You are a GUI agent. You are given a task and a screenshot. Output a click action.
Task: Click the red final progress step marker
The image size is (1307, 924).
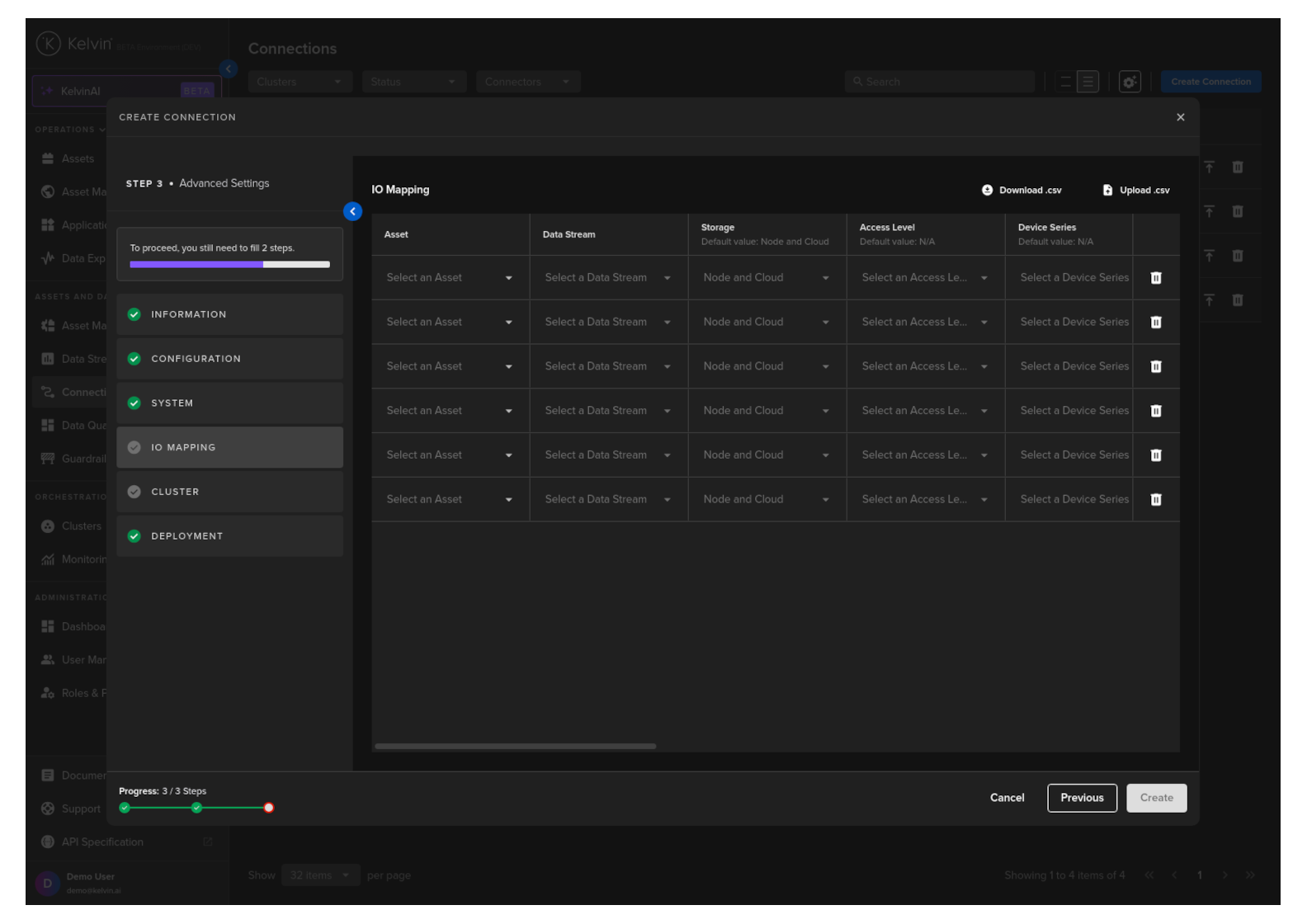coord(268,808)
